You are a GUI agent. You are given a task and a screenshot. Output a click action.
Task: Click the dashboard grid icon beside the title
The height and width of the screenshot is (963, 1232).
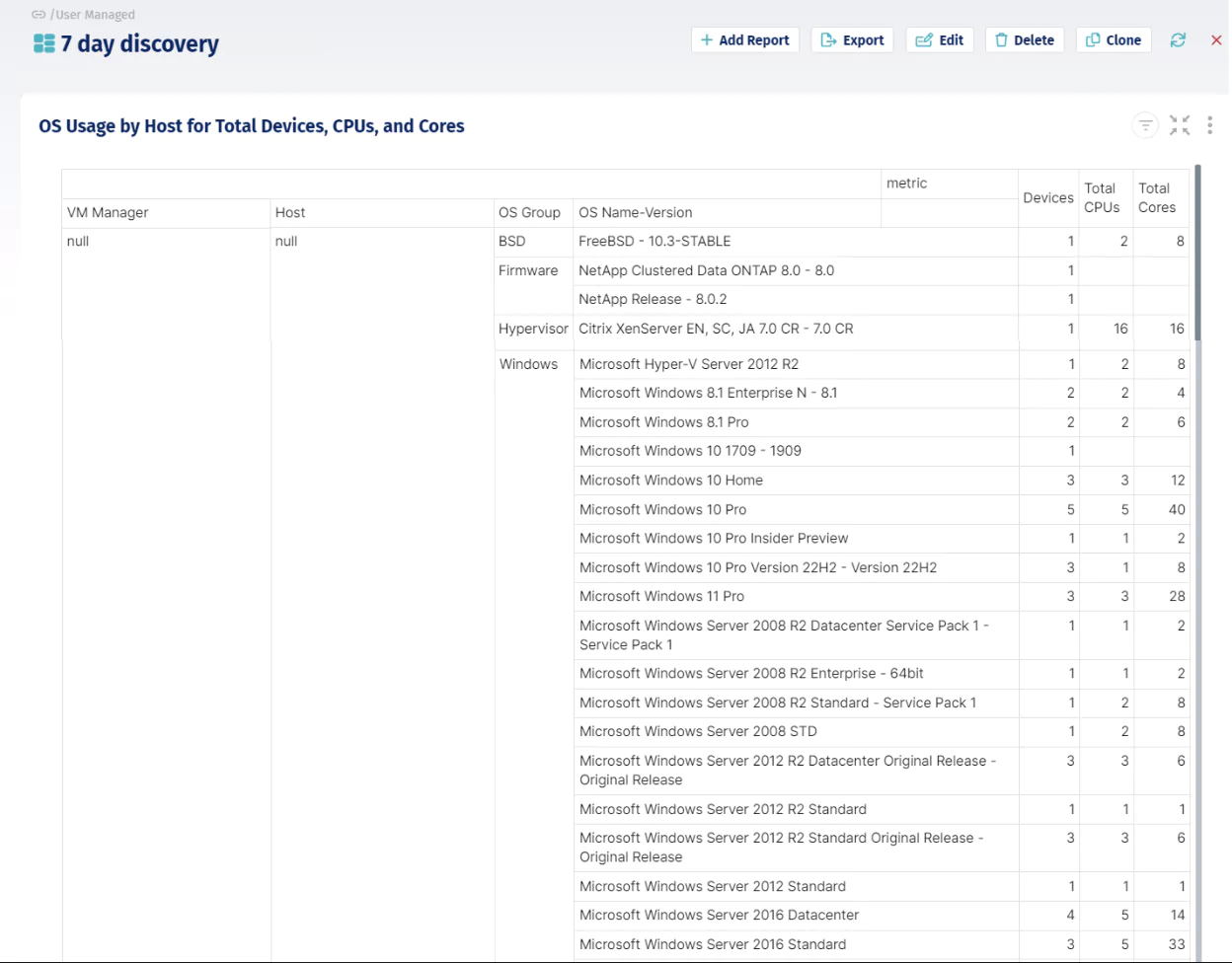click(x=44, y=43)
